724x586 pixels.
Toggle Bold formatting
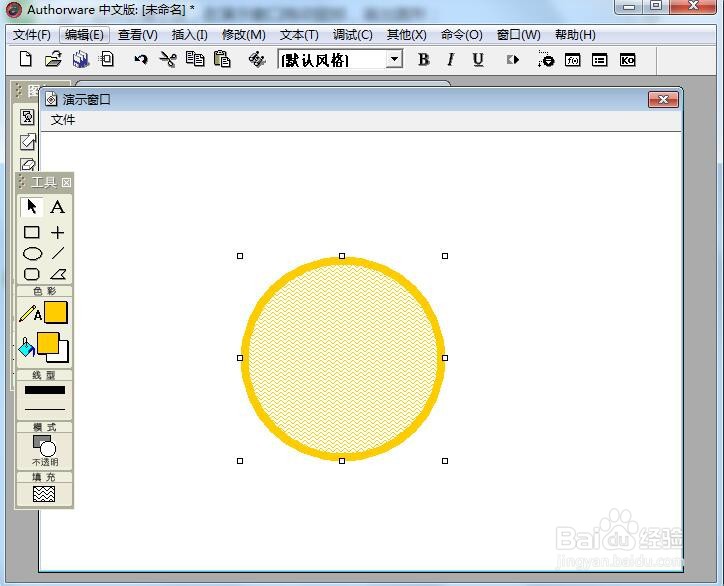coord(423,60)
